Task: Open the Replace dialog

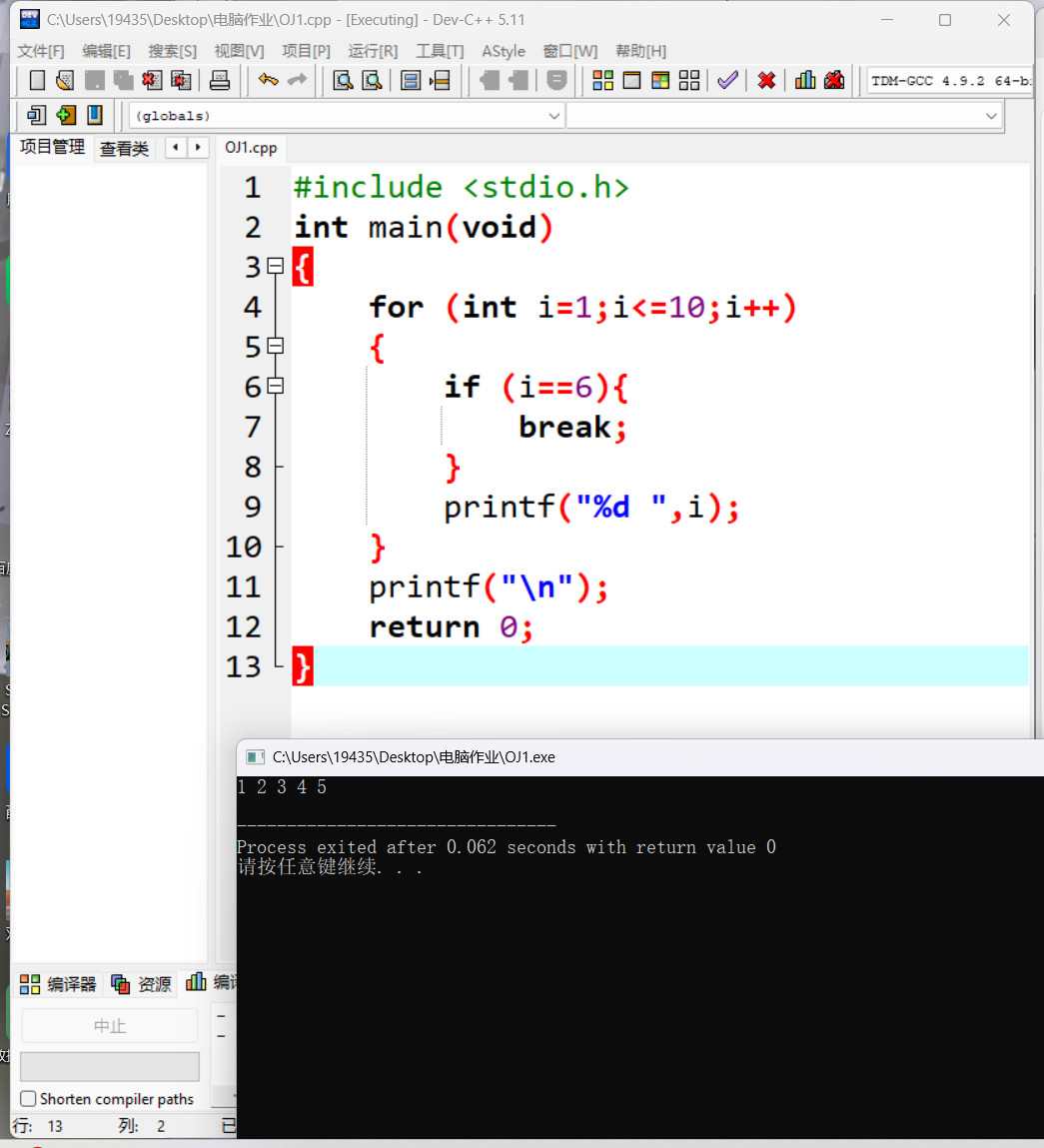Action: [x=372, y=81]
